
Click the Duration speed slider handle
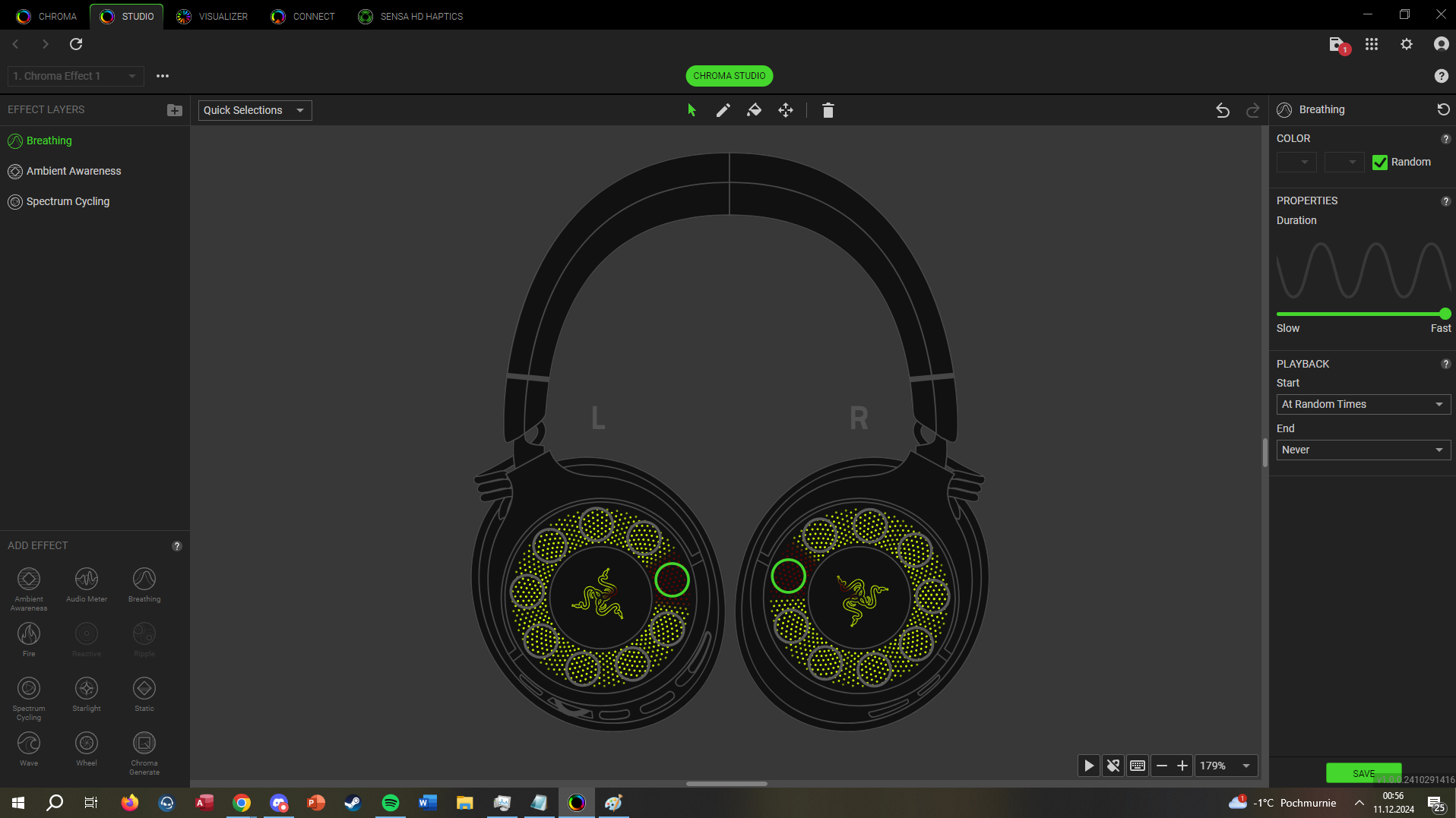[1445, 314]
